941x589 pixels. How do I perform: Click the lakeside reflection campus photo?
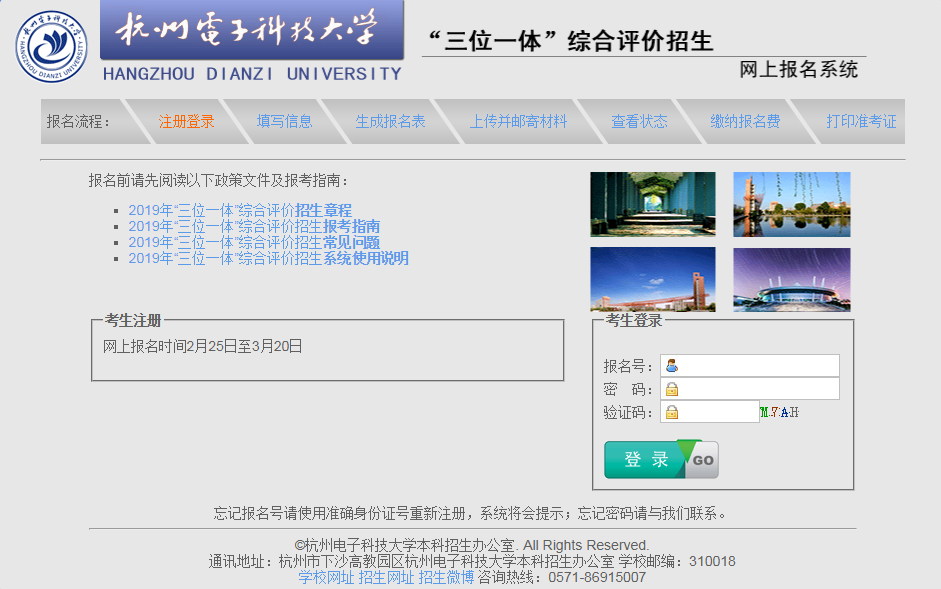[x=792, y=204]
